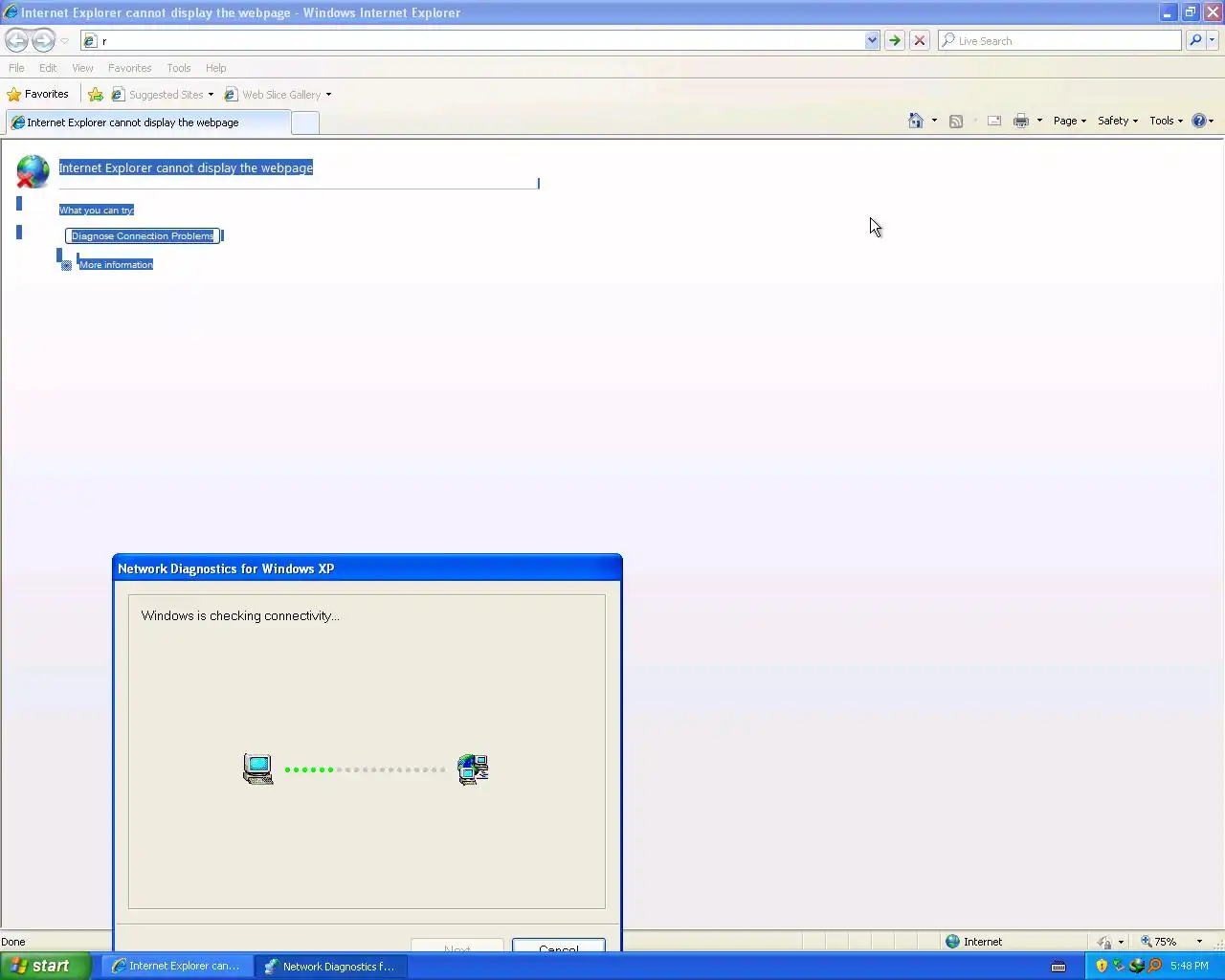
Task: Click the 5:48 PM system clock
Action: pyautogui.click(x=1189, y=966)
